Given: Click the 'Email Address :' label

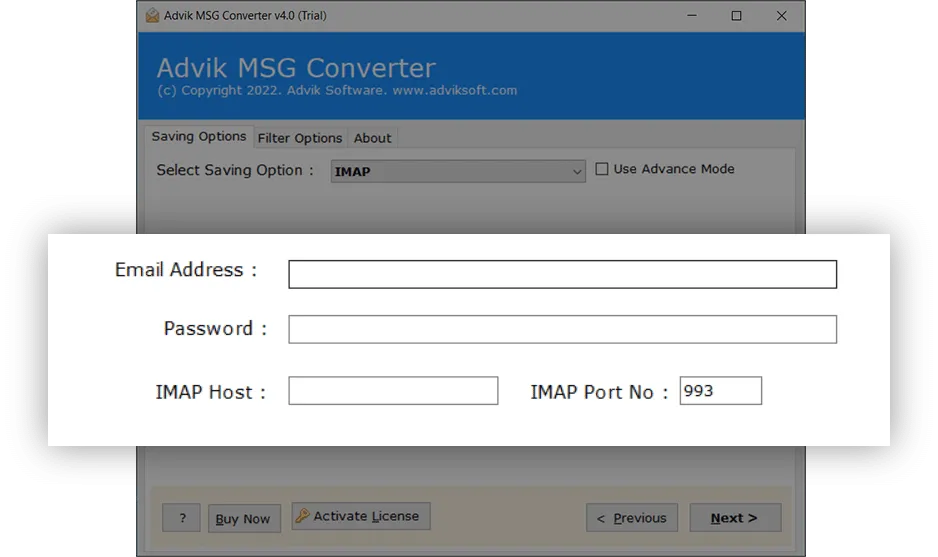Looking at the screenshot, I should pos(186,270).
